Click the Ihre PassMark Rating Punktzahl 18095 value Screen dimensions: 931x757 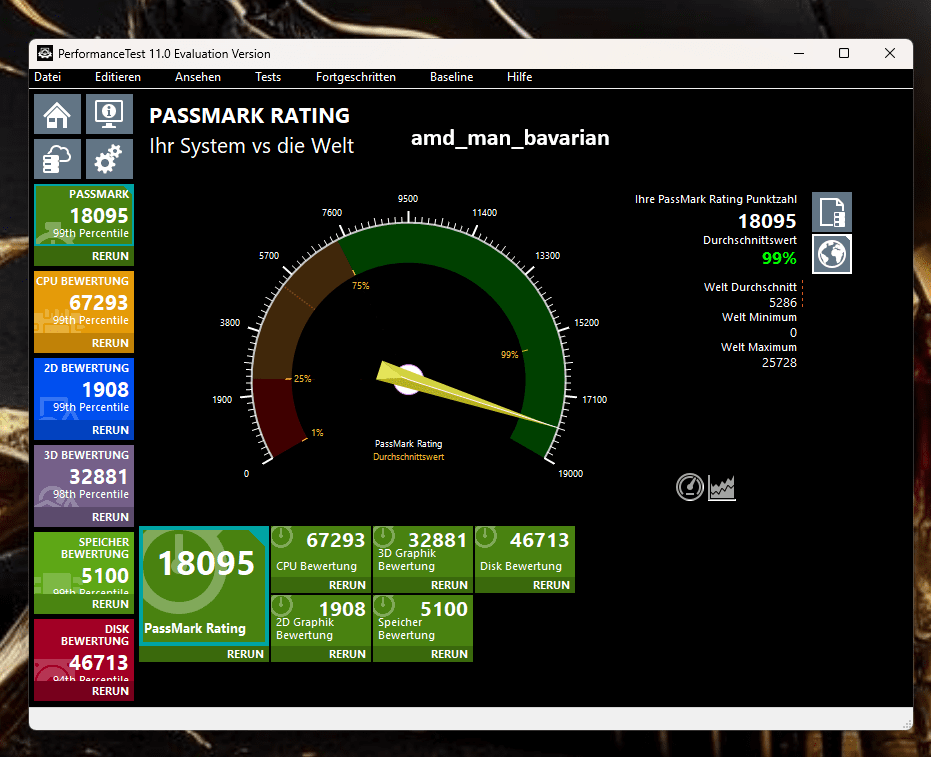pyautogui.click(x=767, y=221)
